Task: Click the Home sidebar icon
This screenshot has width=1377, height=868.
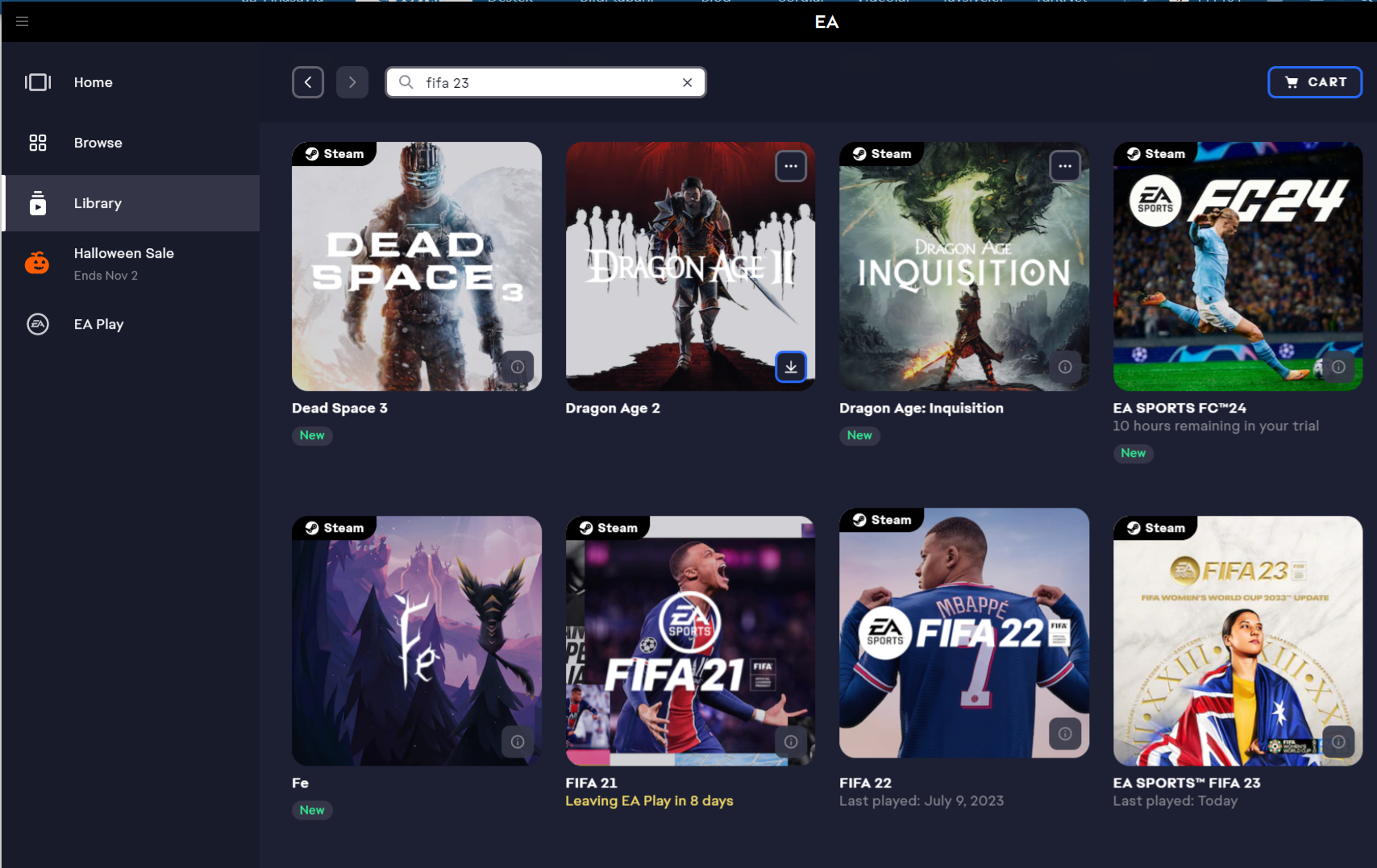Action: click(x=38, y=82)
